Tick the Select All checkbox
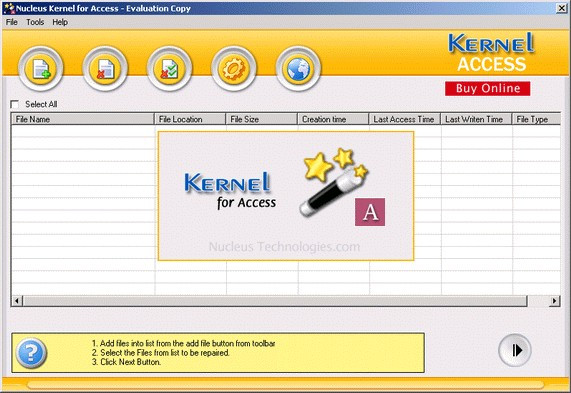 15,105
